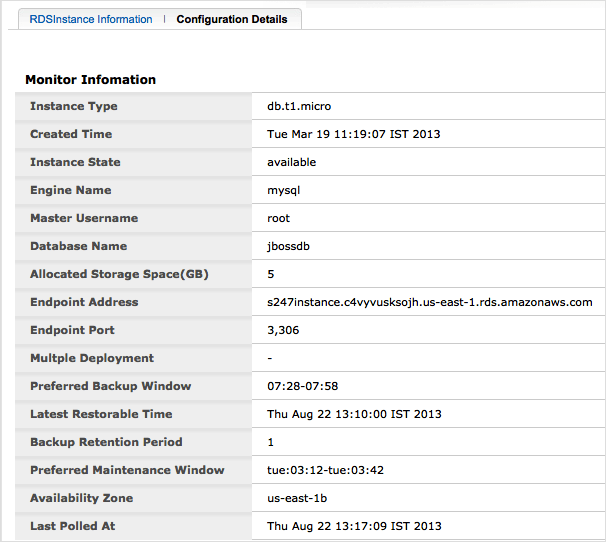Click the Latest Restorable Time label
The image size is (606, 542).
click(x=101, y=414)
